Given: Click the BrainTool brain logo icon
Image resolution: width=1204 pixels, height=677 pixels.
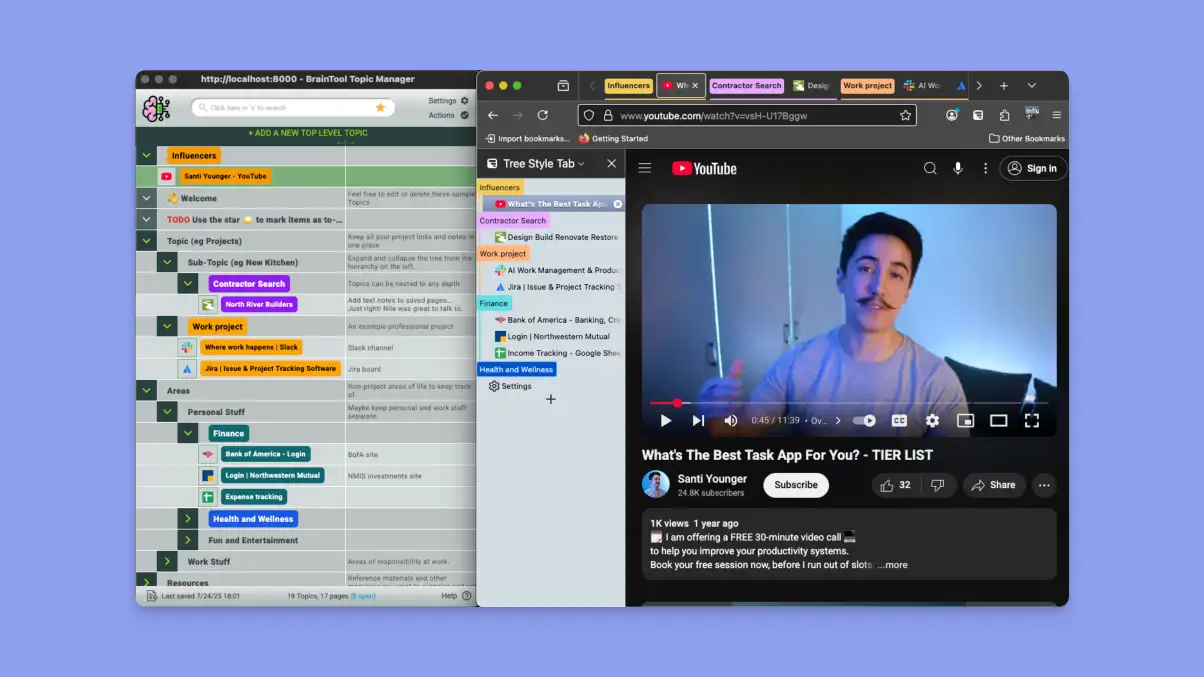Looking at the screenshot, I should coord(156,108).
